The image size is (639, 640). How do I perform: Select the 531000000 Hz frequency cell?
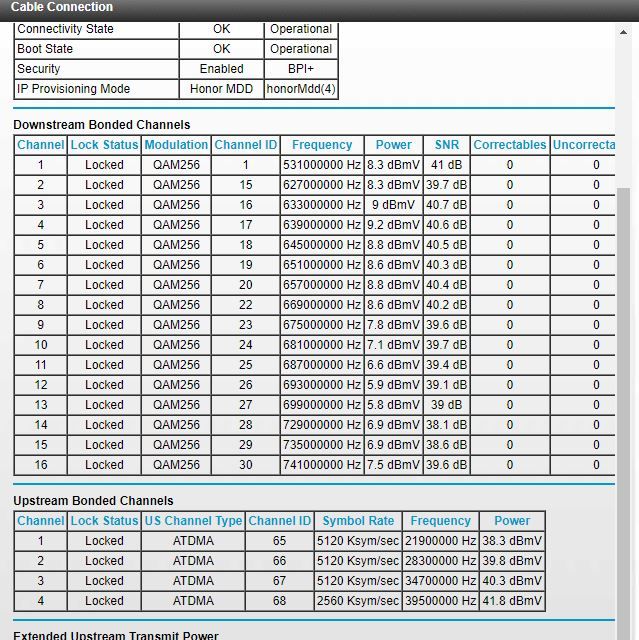[322, 165]
